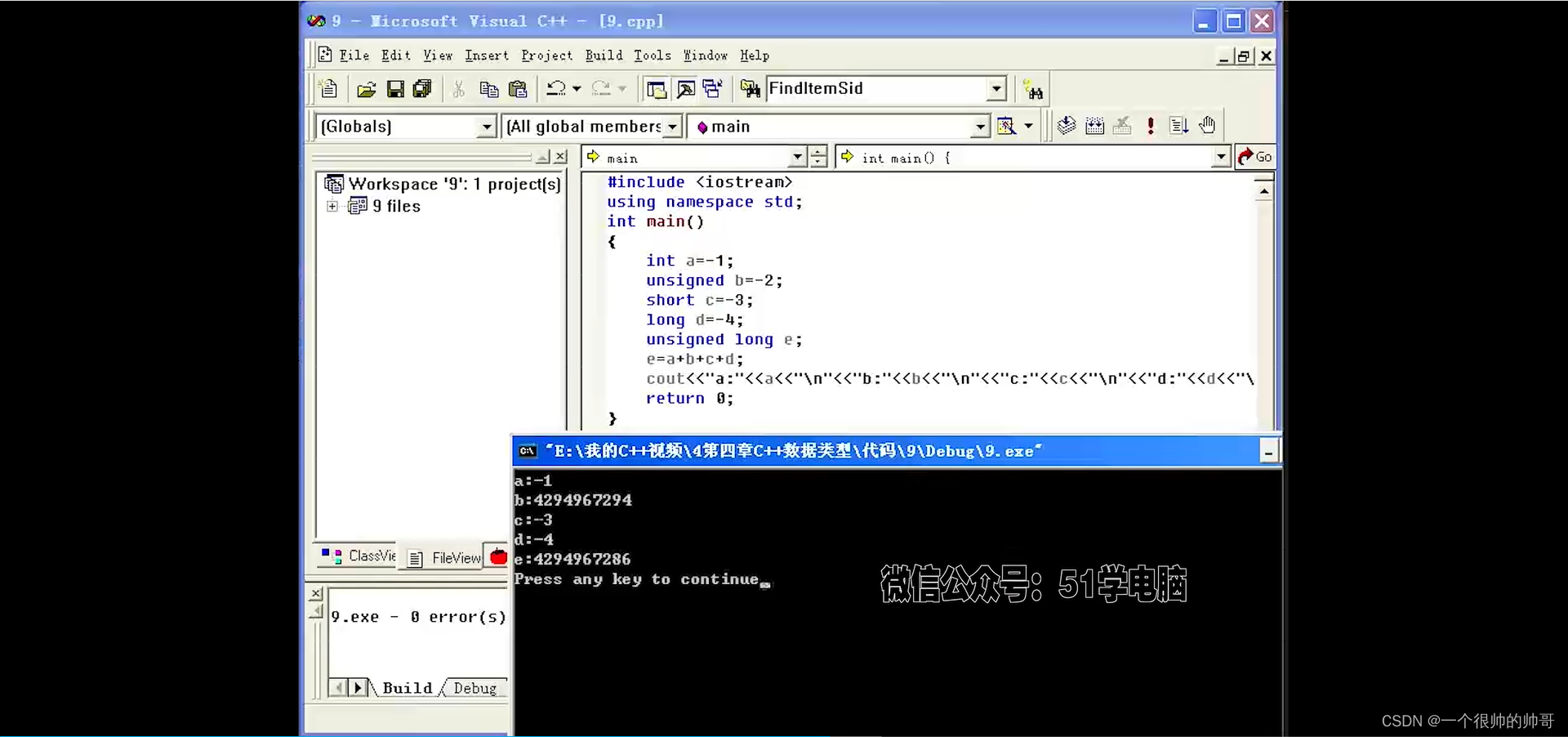Click the FindItemSid search text field

(875, 88)
